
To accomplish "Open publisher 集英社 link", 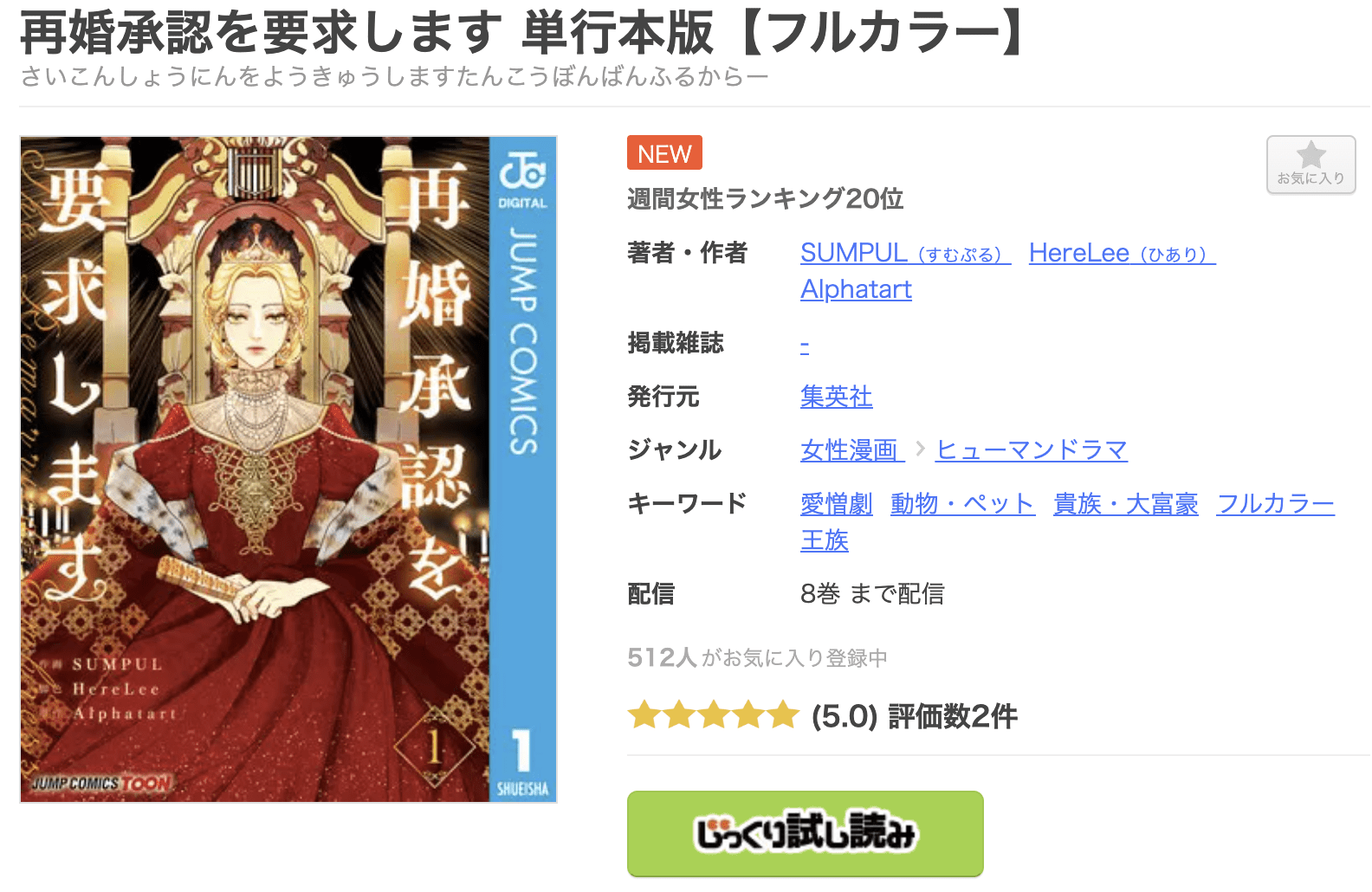I will 836,397.
